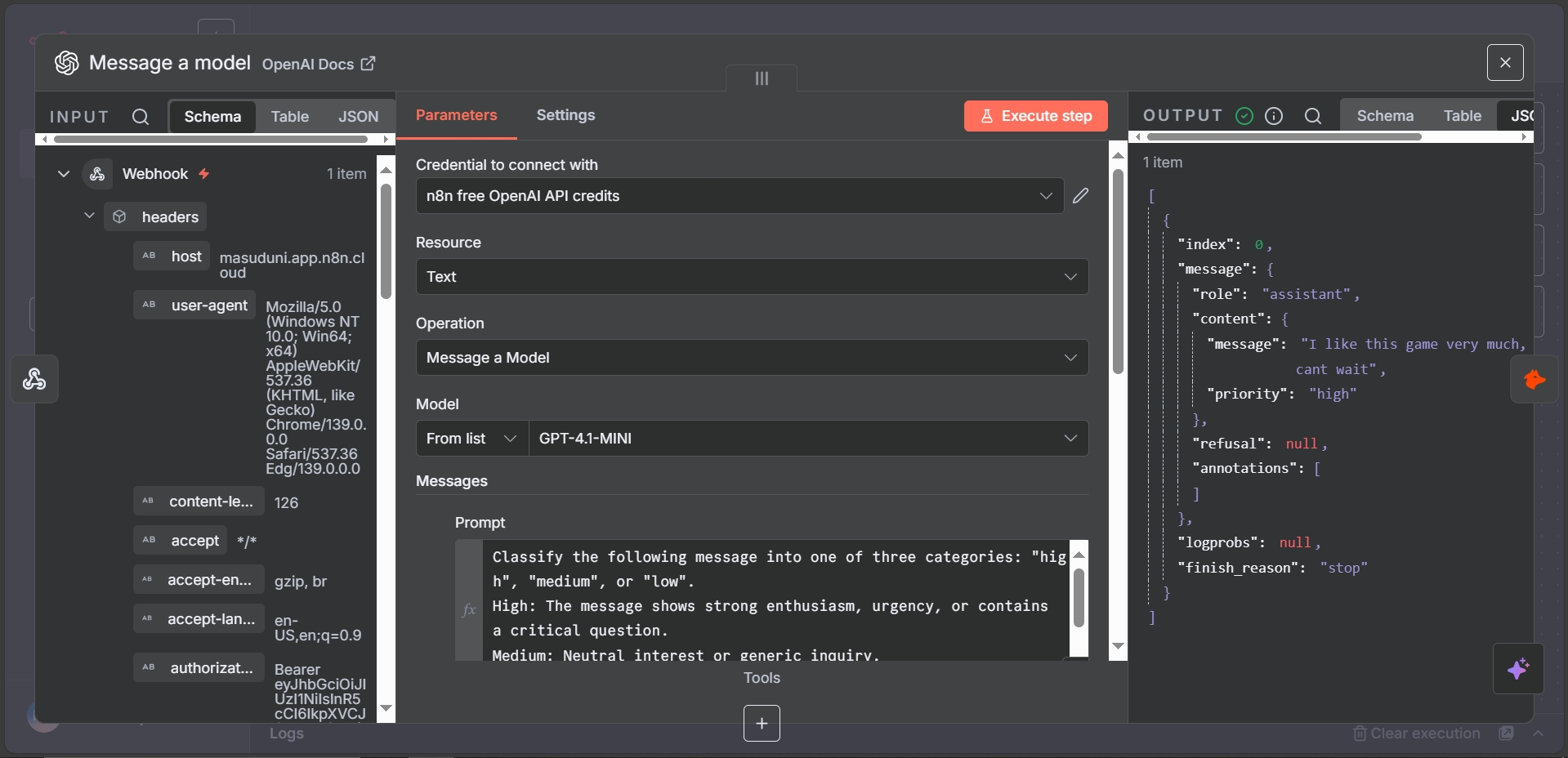Select the user-agent field pill

[x=194, y=305]
